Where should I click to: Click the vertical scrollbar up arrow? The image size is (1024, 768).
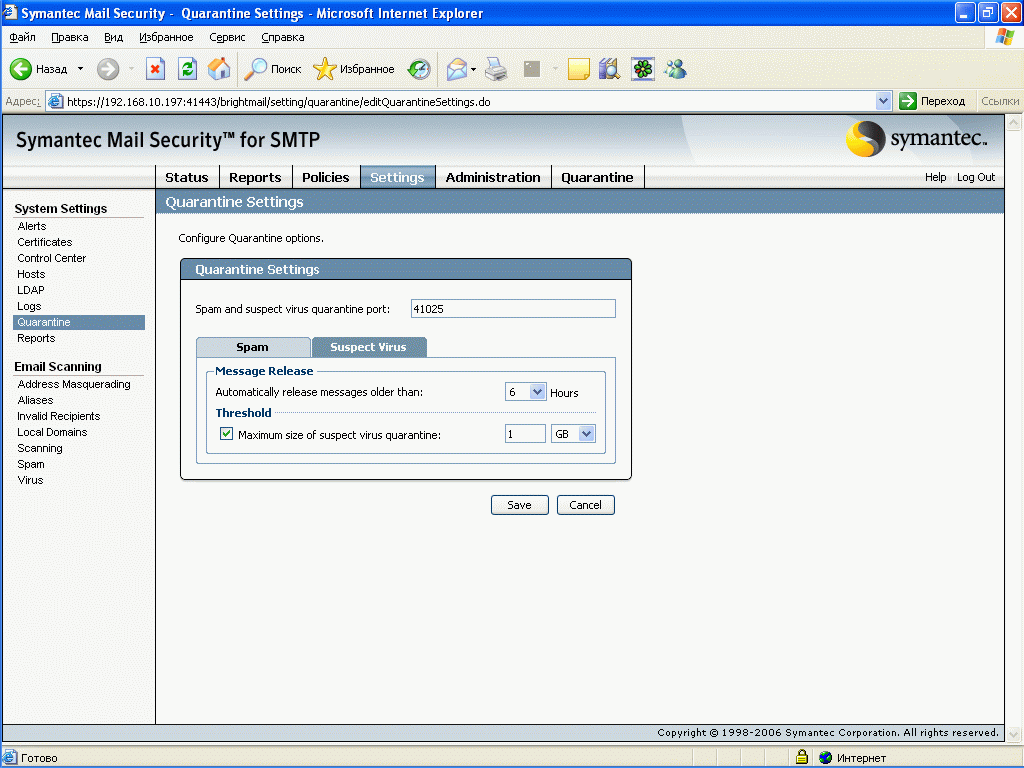pyautogui.click(x=1014, y=123)
